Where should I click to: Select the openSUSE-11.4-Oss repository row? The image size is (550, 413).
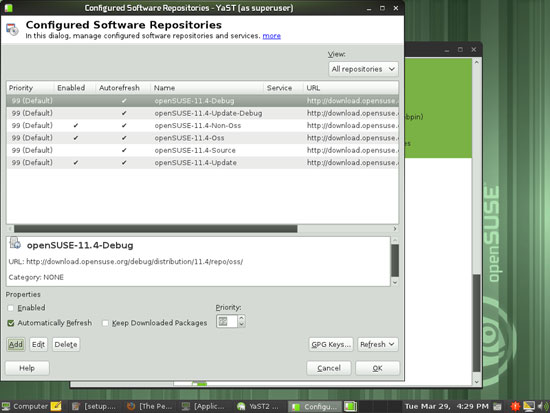tap(202, 138)
